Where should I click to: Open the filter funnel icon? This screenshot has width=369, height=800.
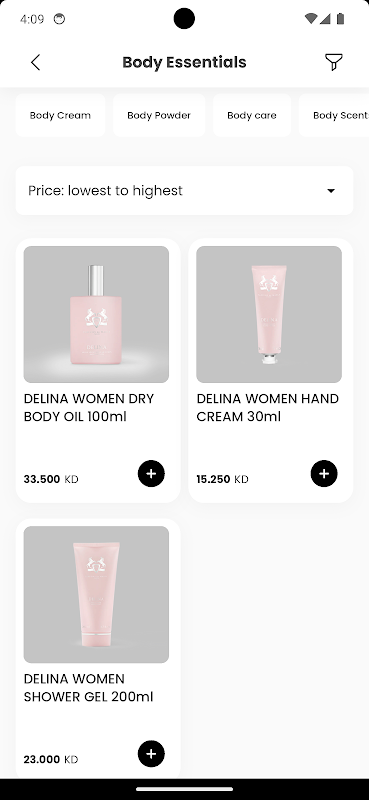[334, 62]
